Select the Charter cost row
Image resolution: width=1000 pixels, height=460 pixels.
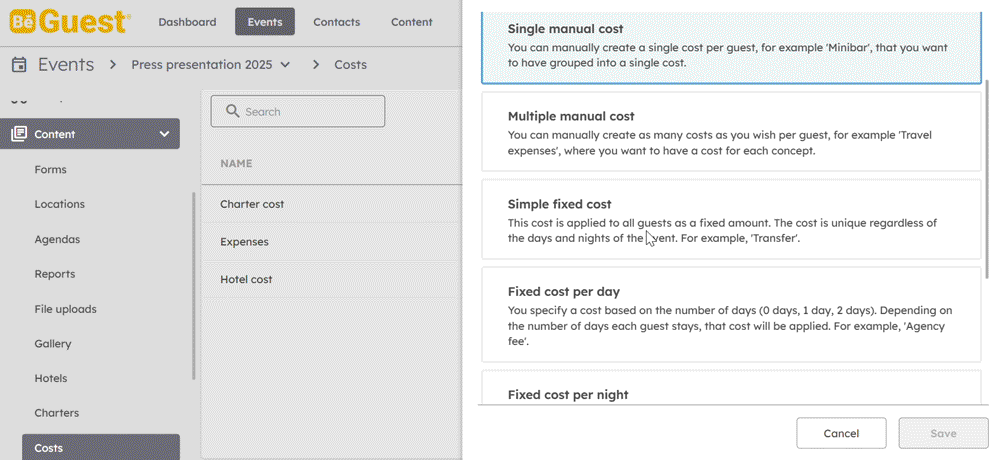(332, 204)
